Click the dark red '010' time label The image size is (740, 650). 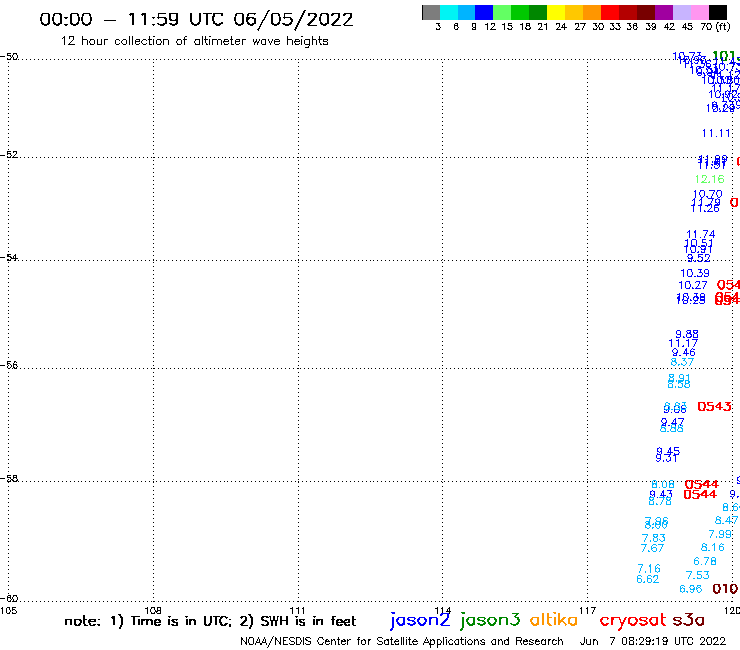pyautogui.click(x=725, y=589)
